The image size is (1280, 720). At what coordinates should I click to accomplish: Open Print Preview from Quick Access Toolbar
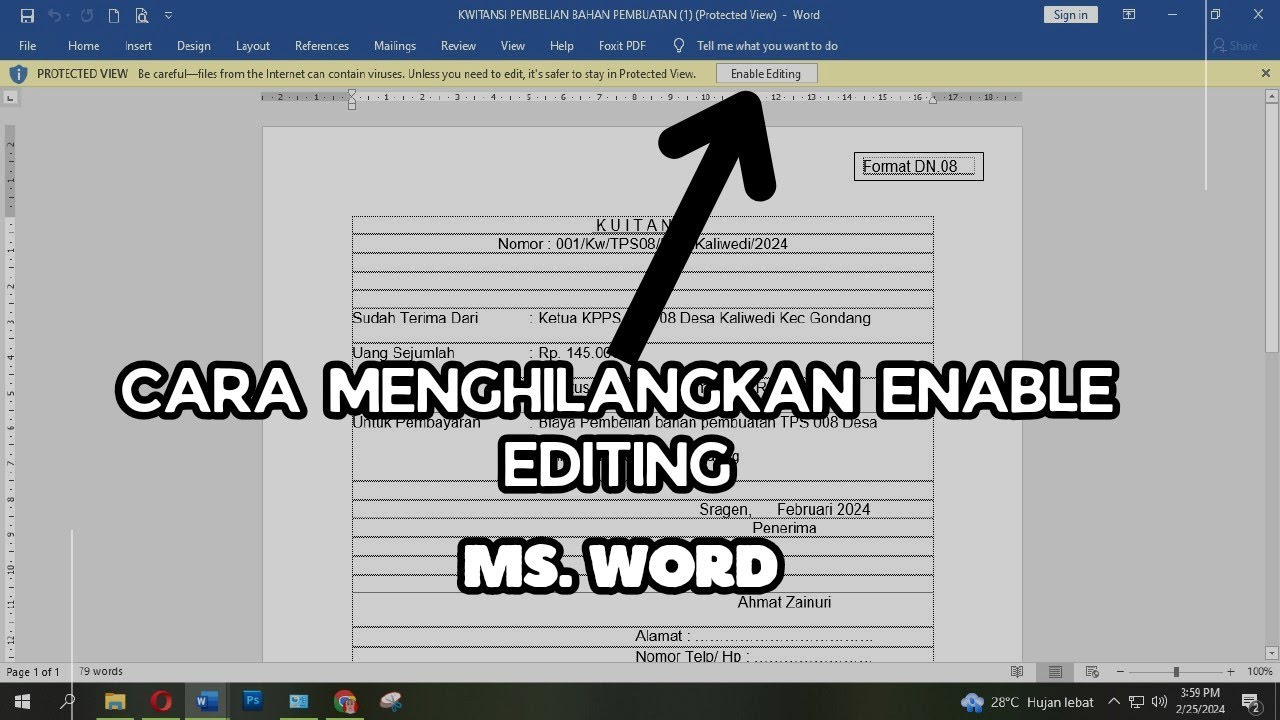point(141,15)
